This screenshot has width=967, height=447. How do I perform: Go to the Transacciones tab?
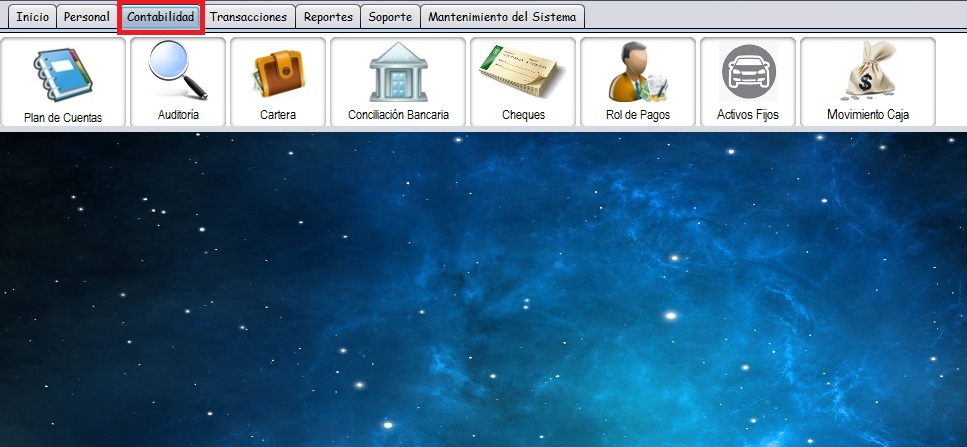click(248, 17)
